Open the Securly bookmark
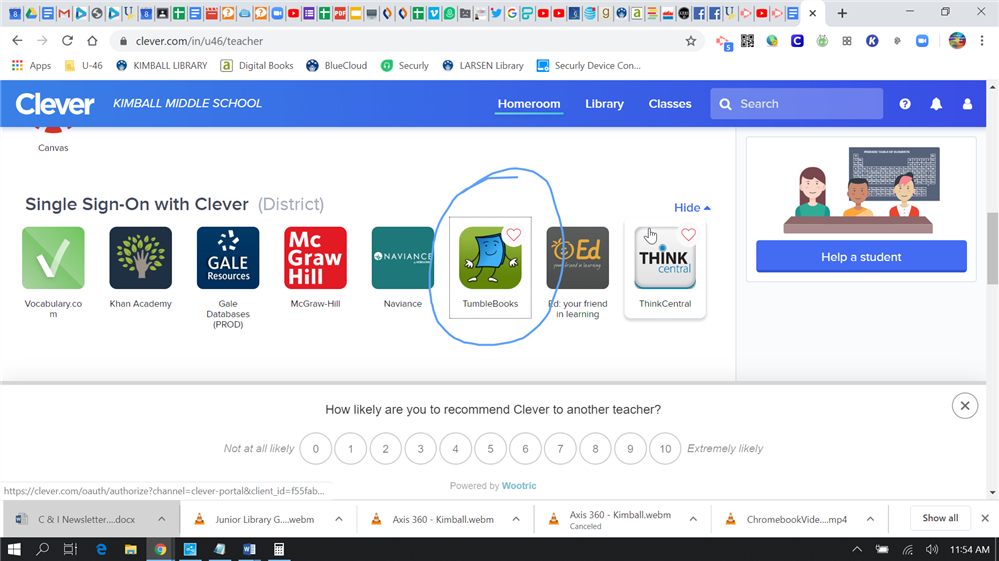Screen dimensions: 999x561 pos(405,65)
